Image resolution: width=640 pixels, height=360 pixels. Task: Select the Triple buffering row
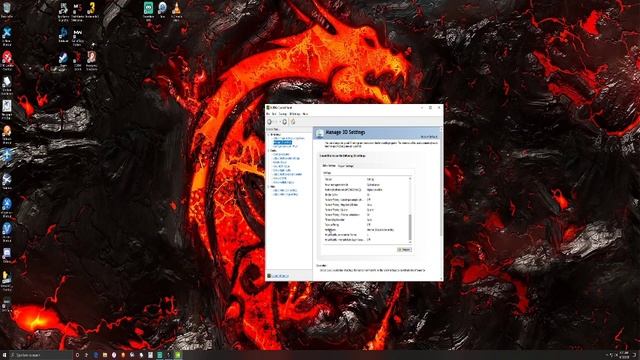click(366, 225)
